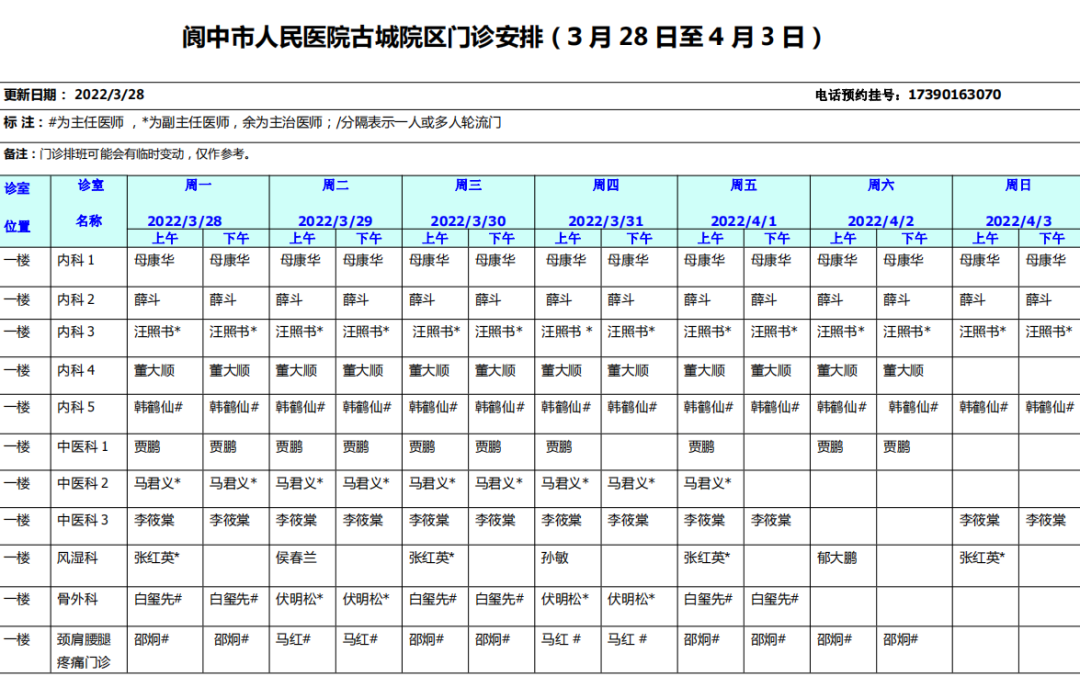Click the 周六 column header
Image resolution: width=1080 pixels, height=676 pixels.
pos(880,186)
